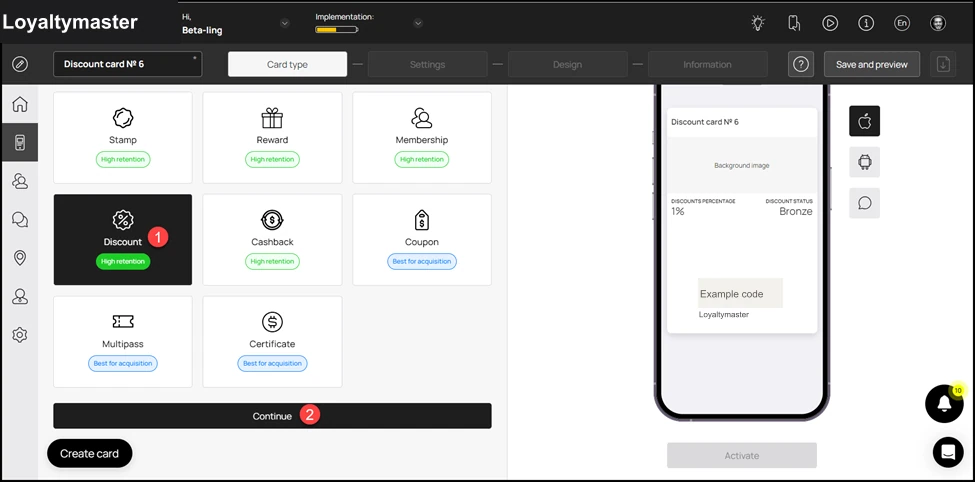Click the pencil edit icon
Screen dimensions: 975x482
point(20,64)
